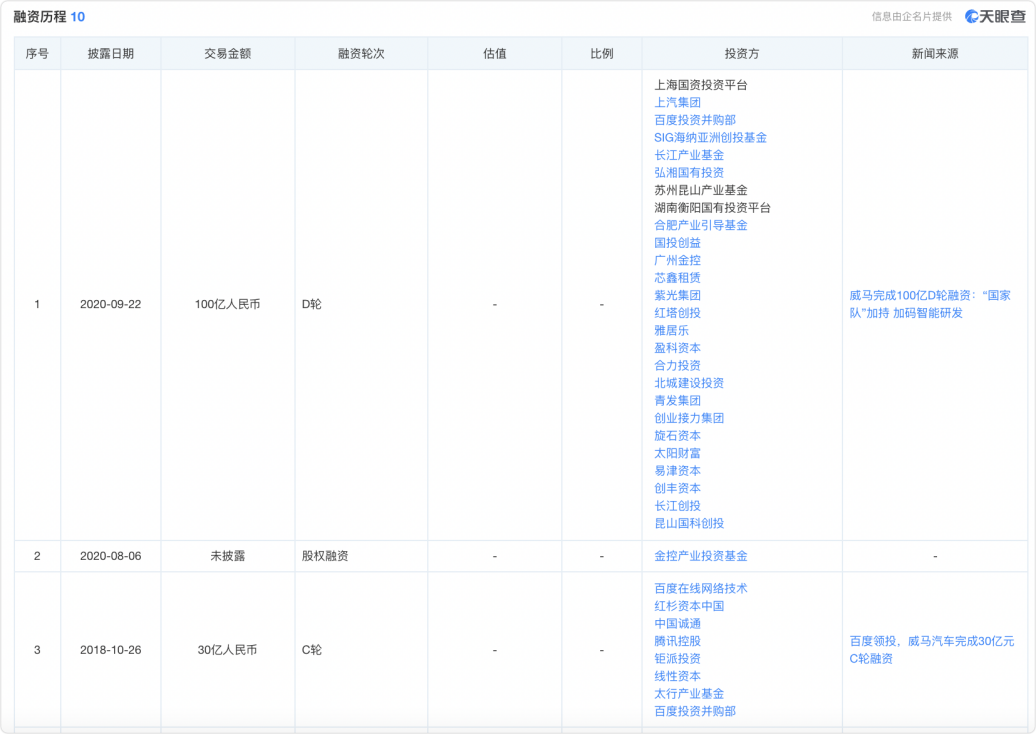The height and width of the screenshot is (734, 1036).
Task: Open investor link 钜派投资
Action: (x=677, y=658)
